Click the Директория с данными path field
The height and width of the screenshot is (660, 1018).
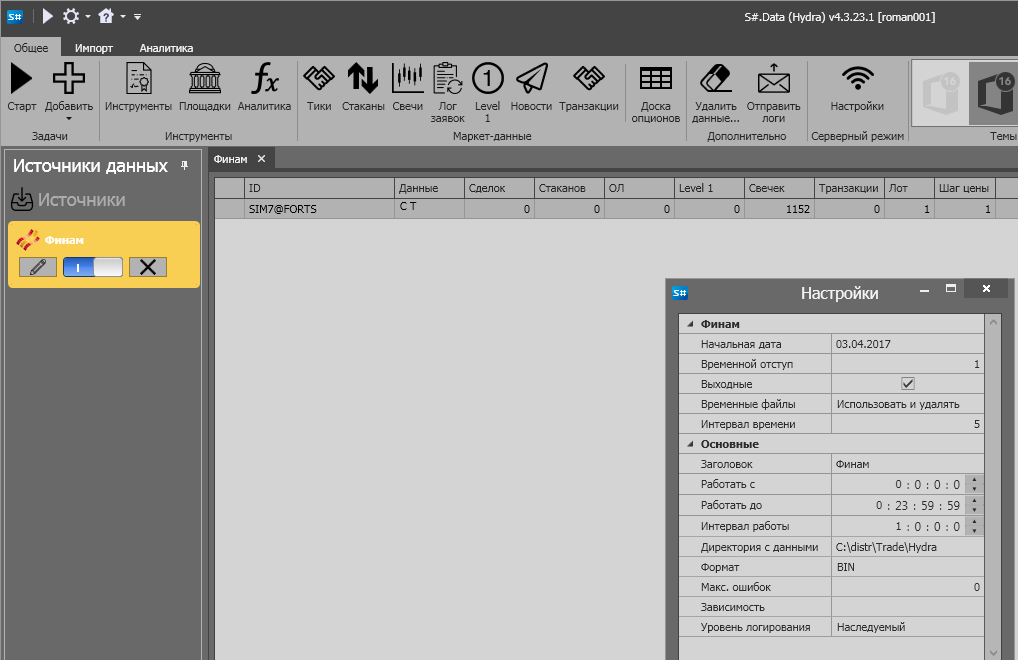click(908, 547)
